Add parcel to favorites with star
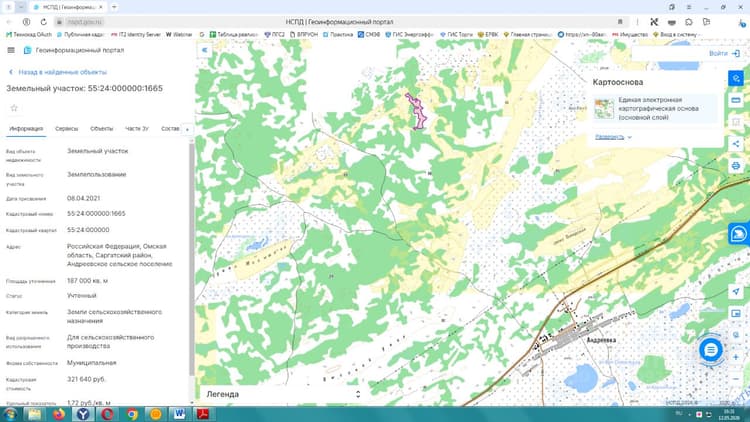 [14, 108]
